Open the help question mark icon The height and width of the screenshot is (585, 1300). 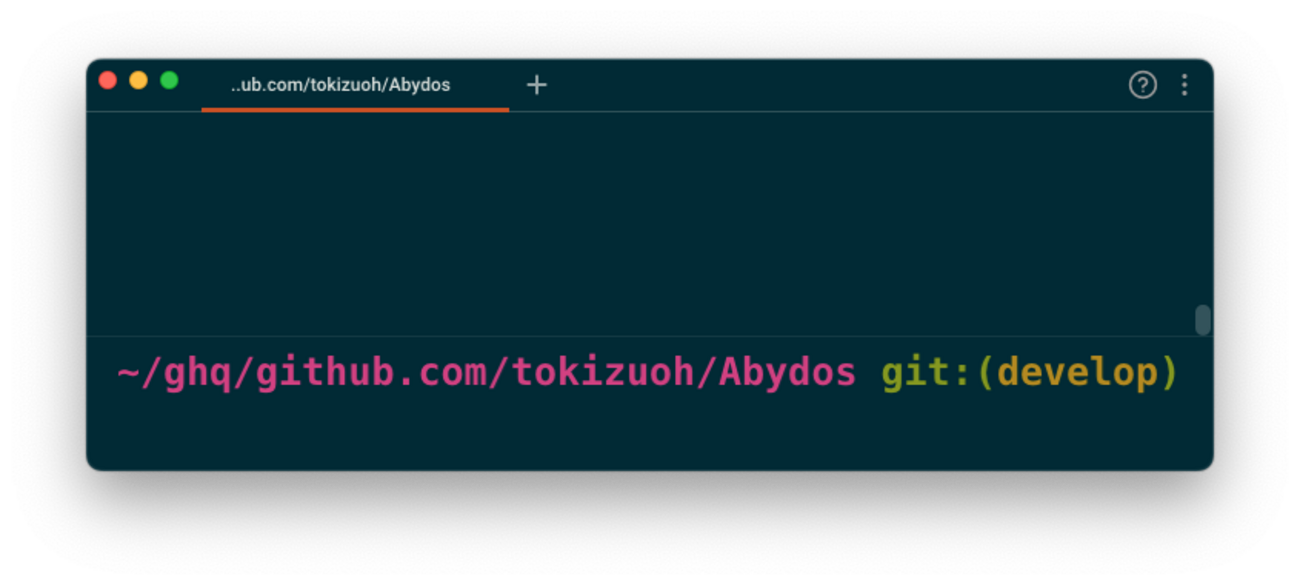1142,85
